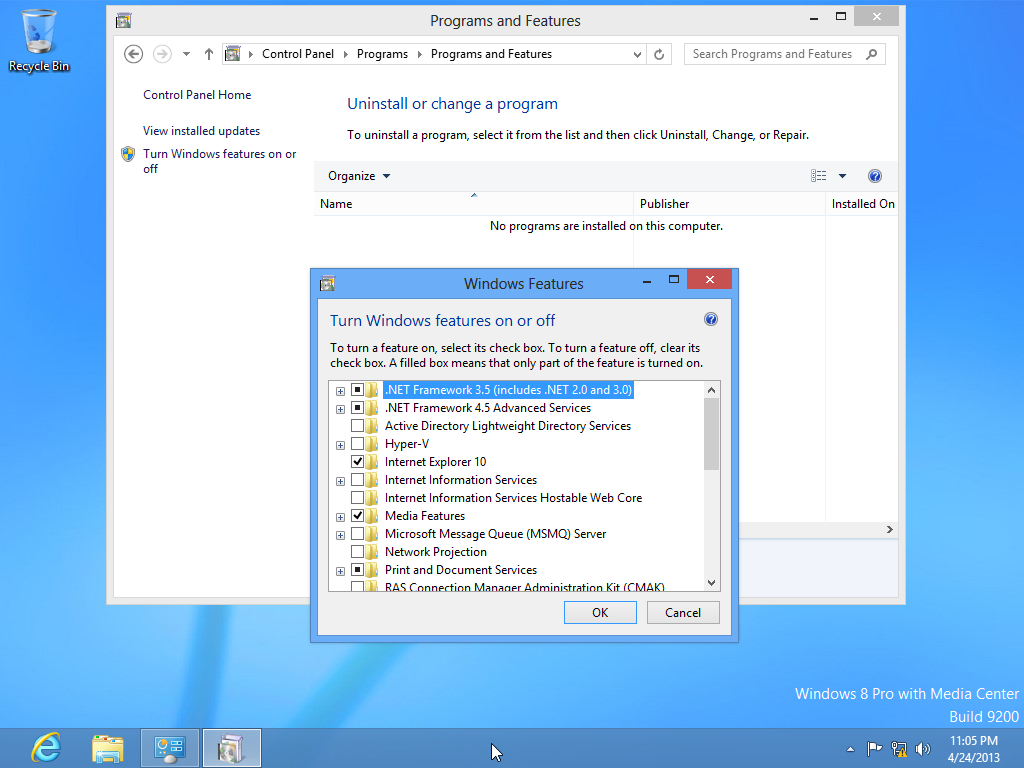1024x768 pixels.
Task: Sort by the Publisher column header
Action: (x=729, y=204)
